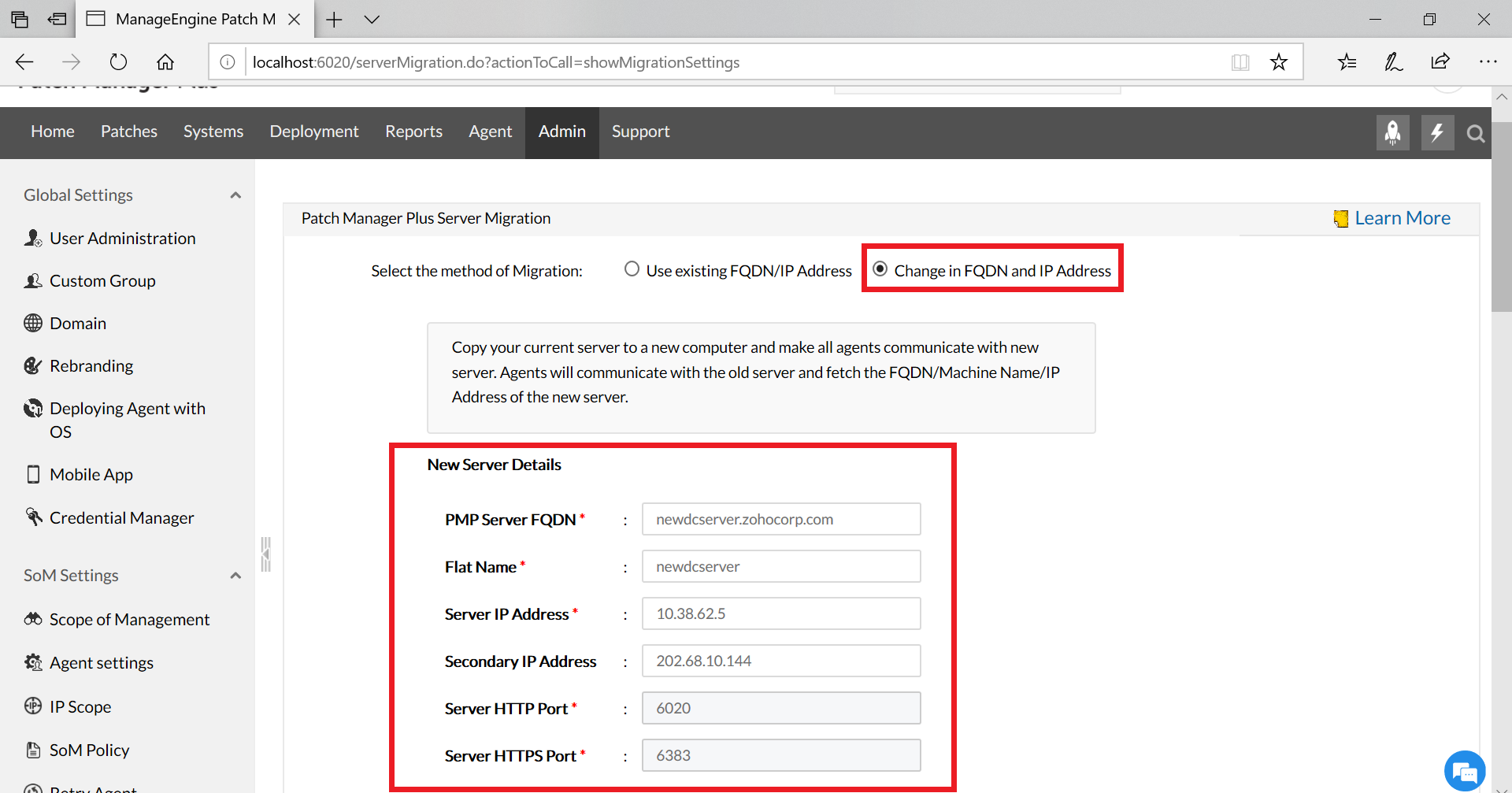Viewport: 1512px width, 793px height.
Task: Select Use existing FQDN/IP Address option
Action: (x=632, y=269)
